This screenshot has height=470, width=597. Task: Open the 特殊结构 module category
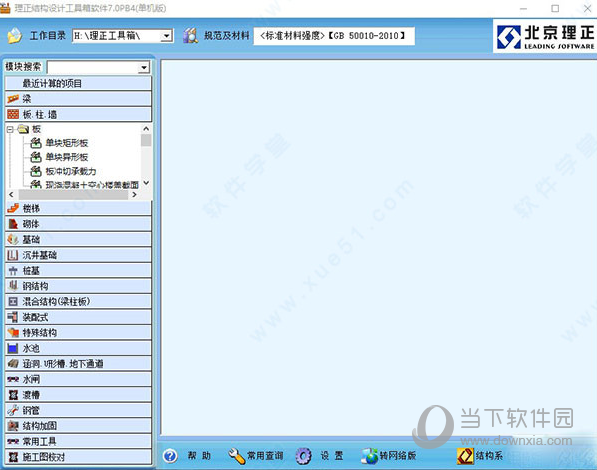(78, 333)
